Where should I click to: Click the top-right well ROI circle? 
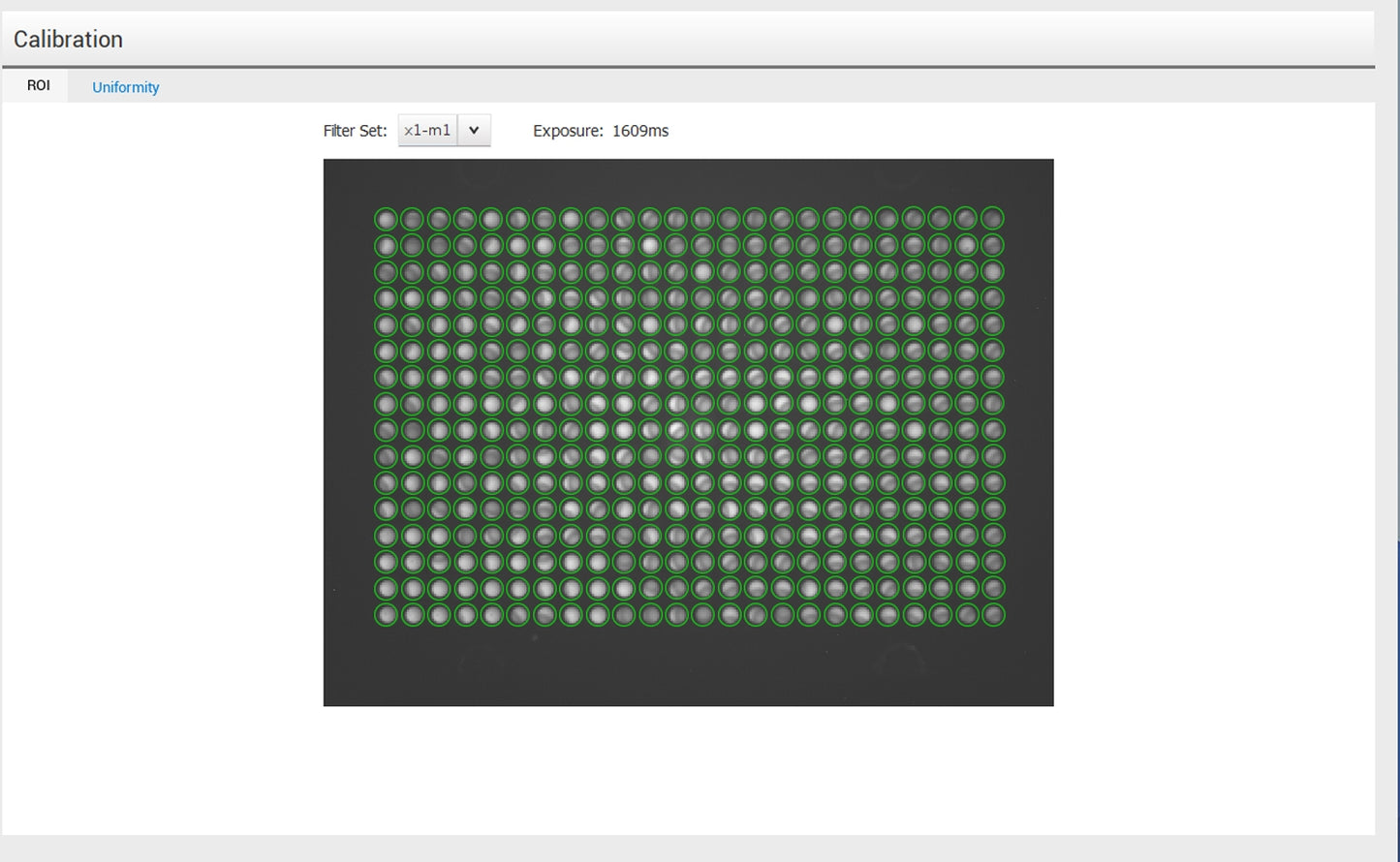click(x=992, y=218)
